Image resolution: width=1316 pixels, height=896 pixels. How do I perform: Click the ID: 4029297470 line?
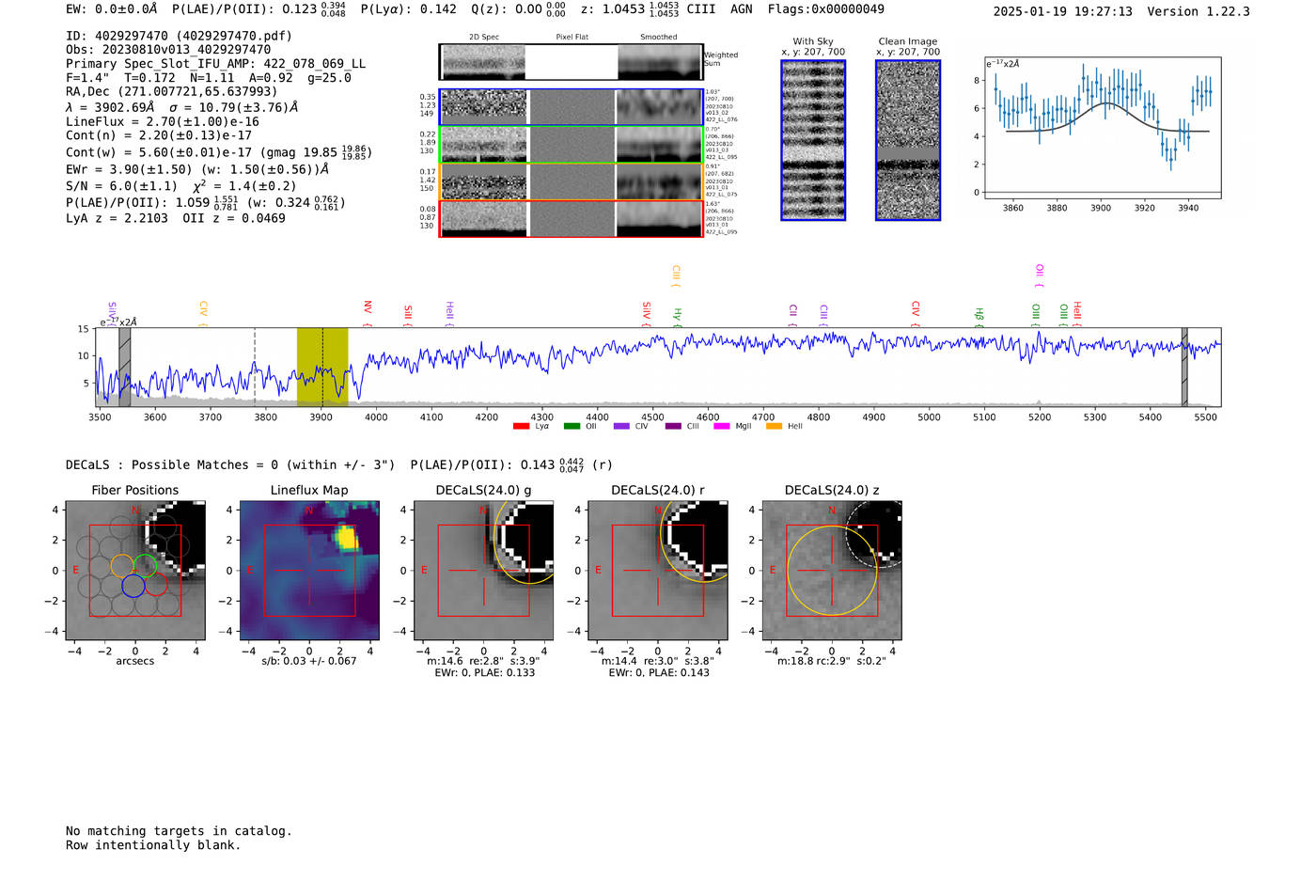(x=179, y=36)
